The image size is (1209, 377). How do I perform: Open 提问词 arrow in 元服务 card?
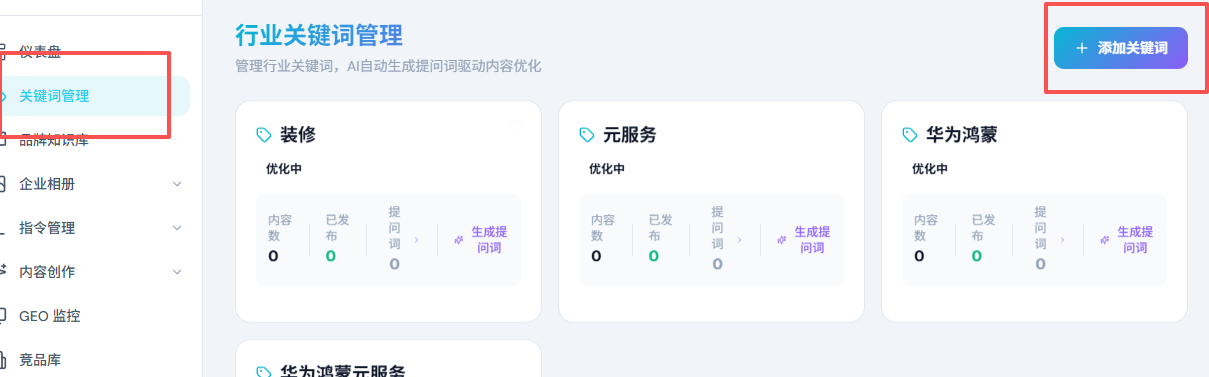pos(740,240)
